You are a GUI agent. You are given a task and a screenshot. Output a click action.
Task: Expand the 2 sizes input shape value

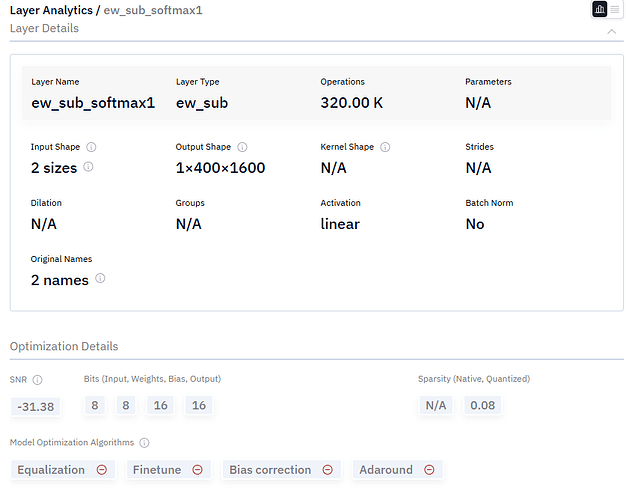coord(54,168)
